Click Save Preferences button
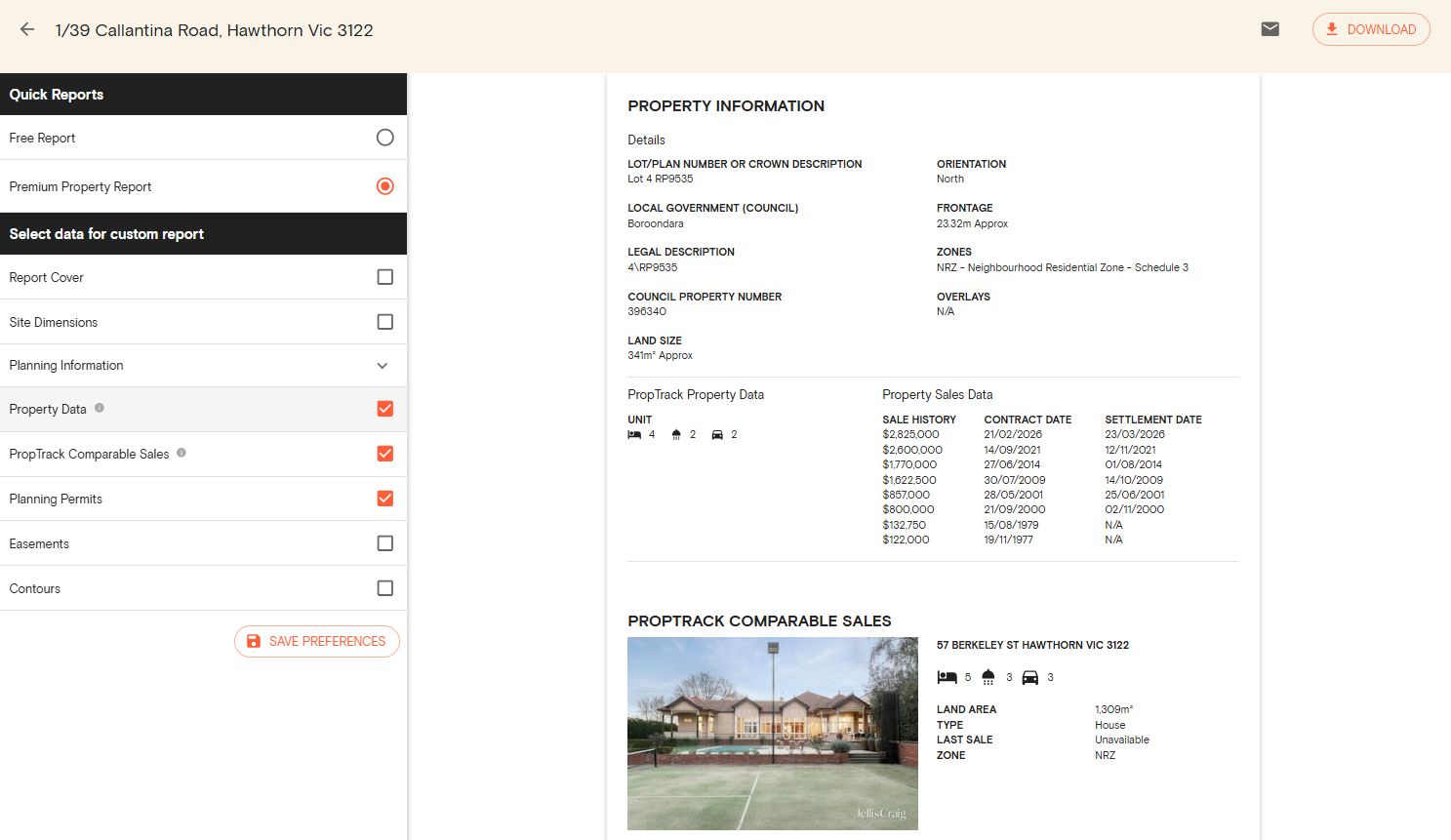 coord(317,641)
